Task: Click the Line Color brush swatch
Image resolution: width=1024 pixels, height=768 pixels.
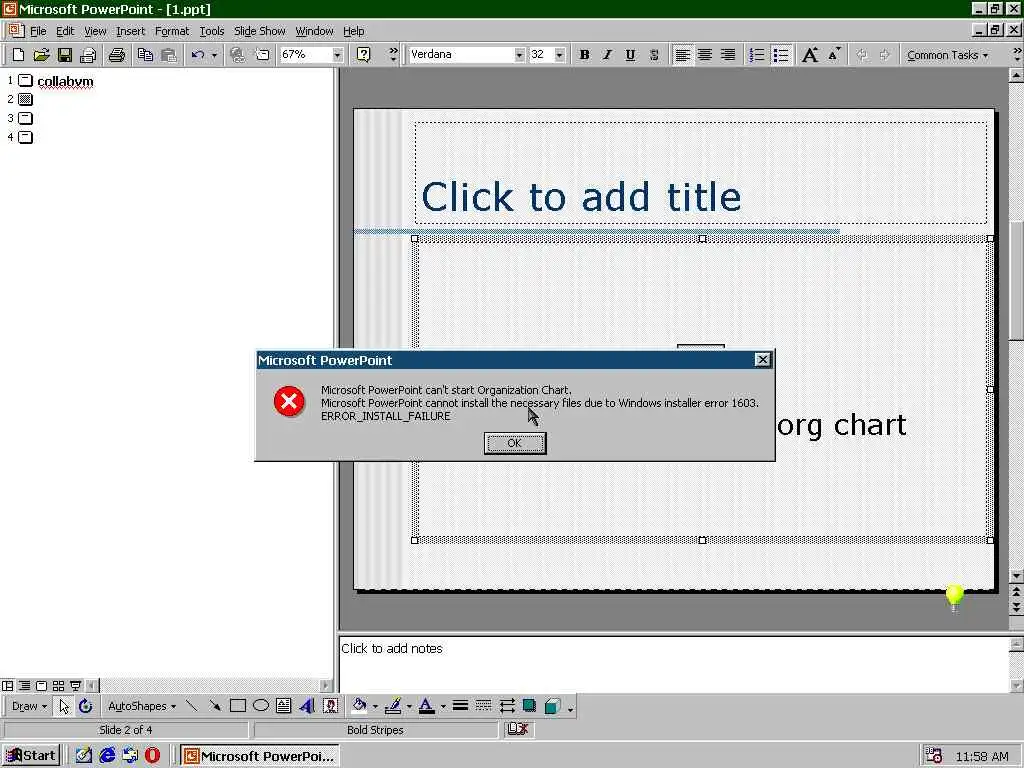Action: (392, 706)
